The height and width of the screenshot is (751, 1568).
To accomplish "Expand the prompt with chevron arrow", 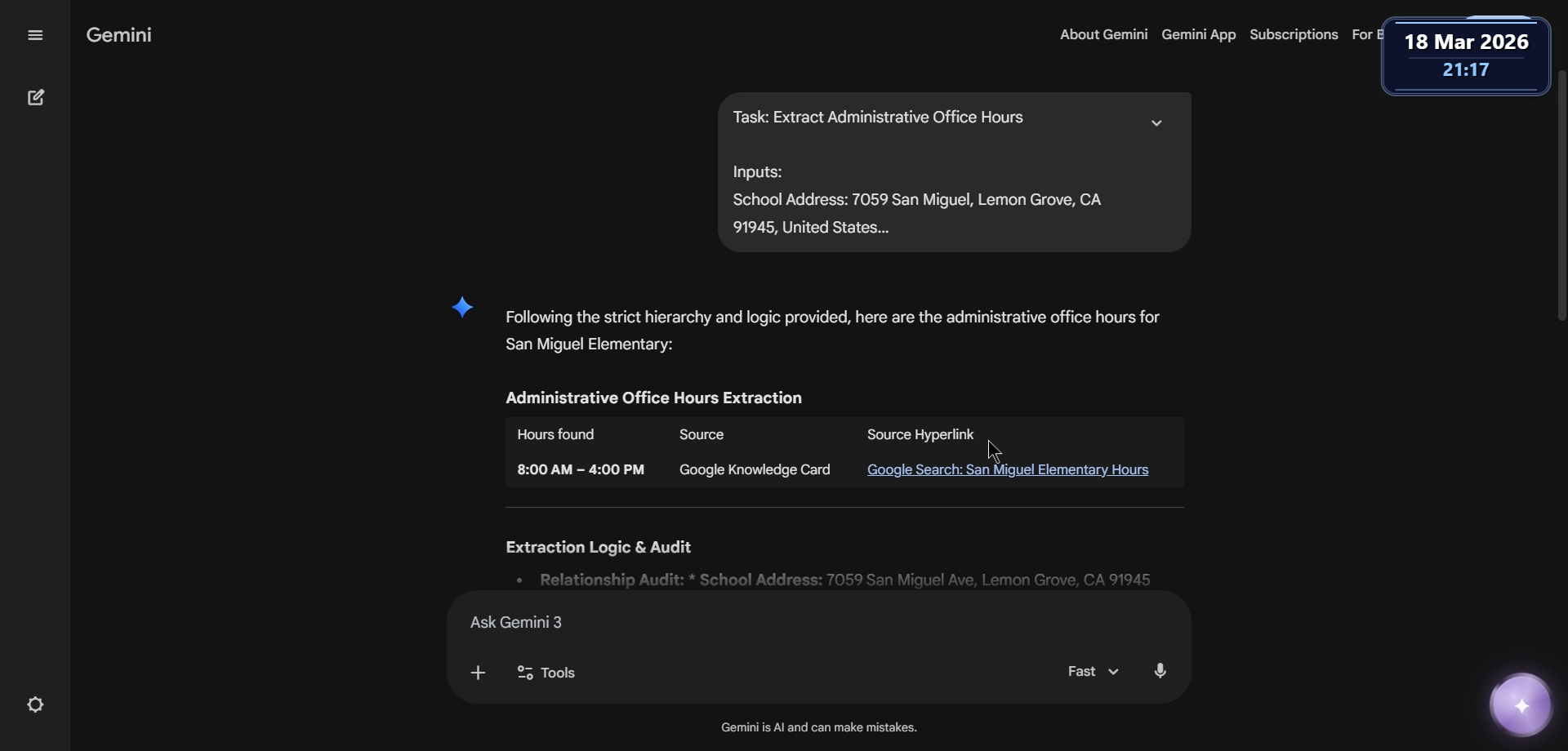I will coord(1156,123).
